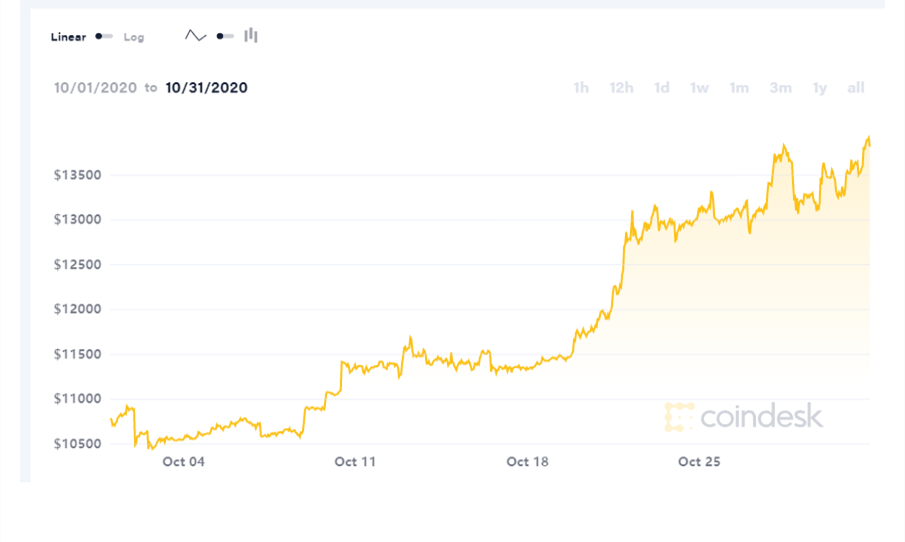Toggle the Linear/Log scale switch
This screenshot has height=542, width=905.
[x=104, y=37]
